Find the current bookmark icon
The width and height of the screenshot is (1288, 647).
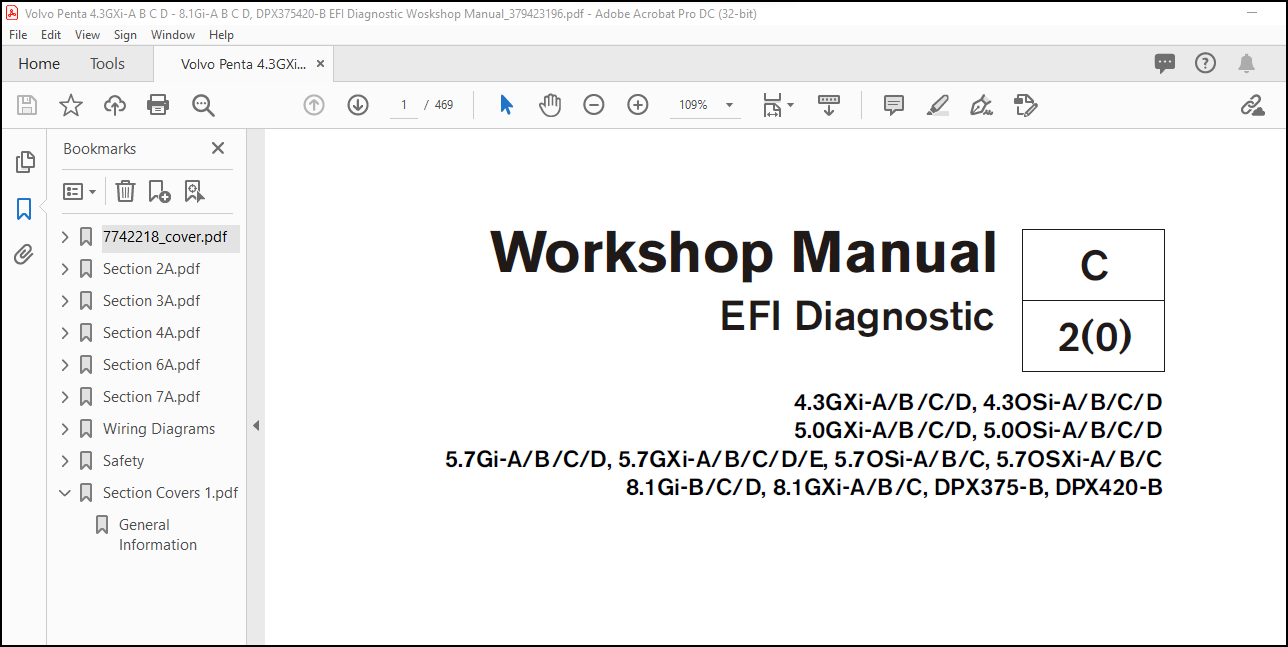pos(194,191)
